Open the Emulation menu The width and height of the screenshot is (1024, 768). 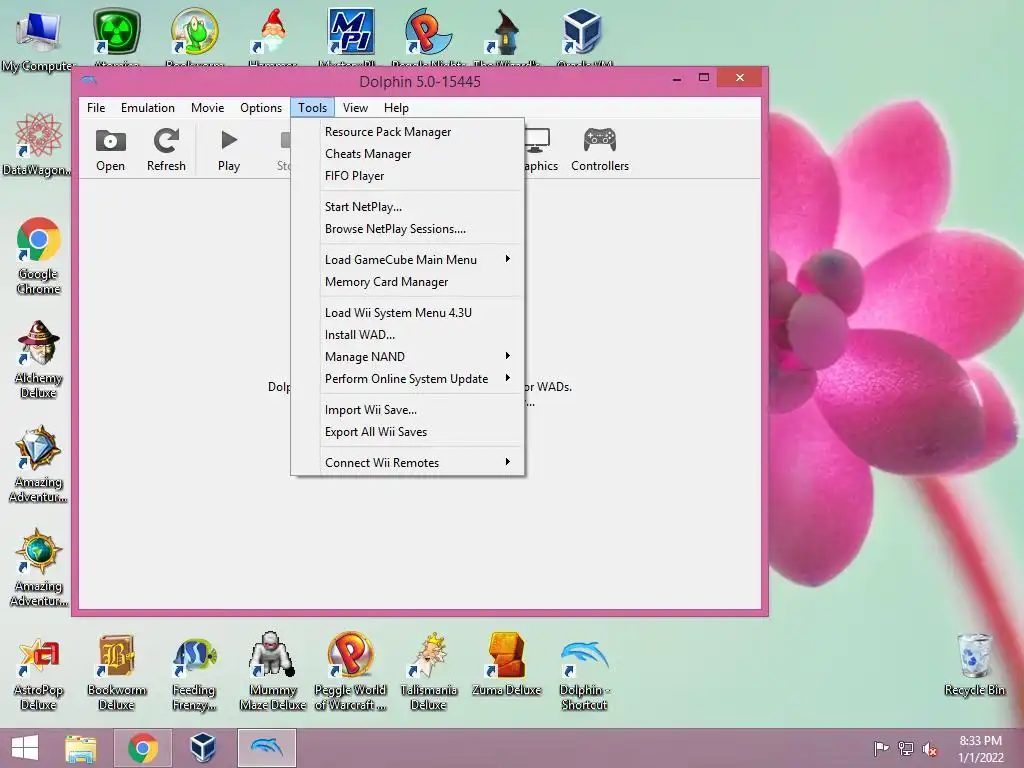pyautogui.click(x=148, y=108)
